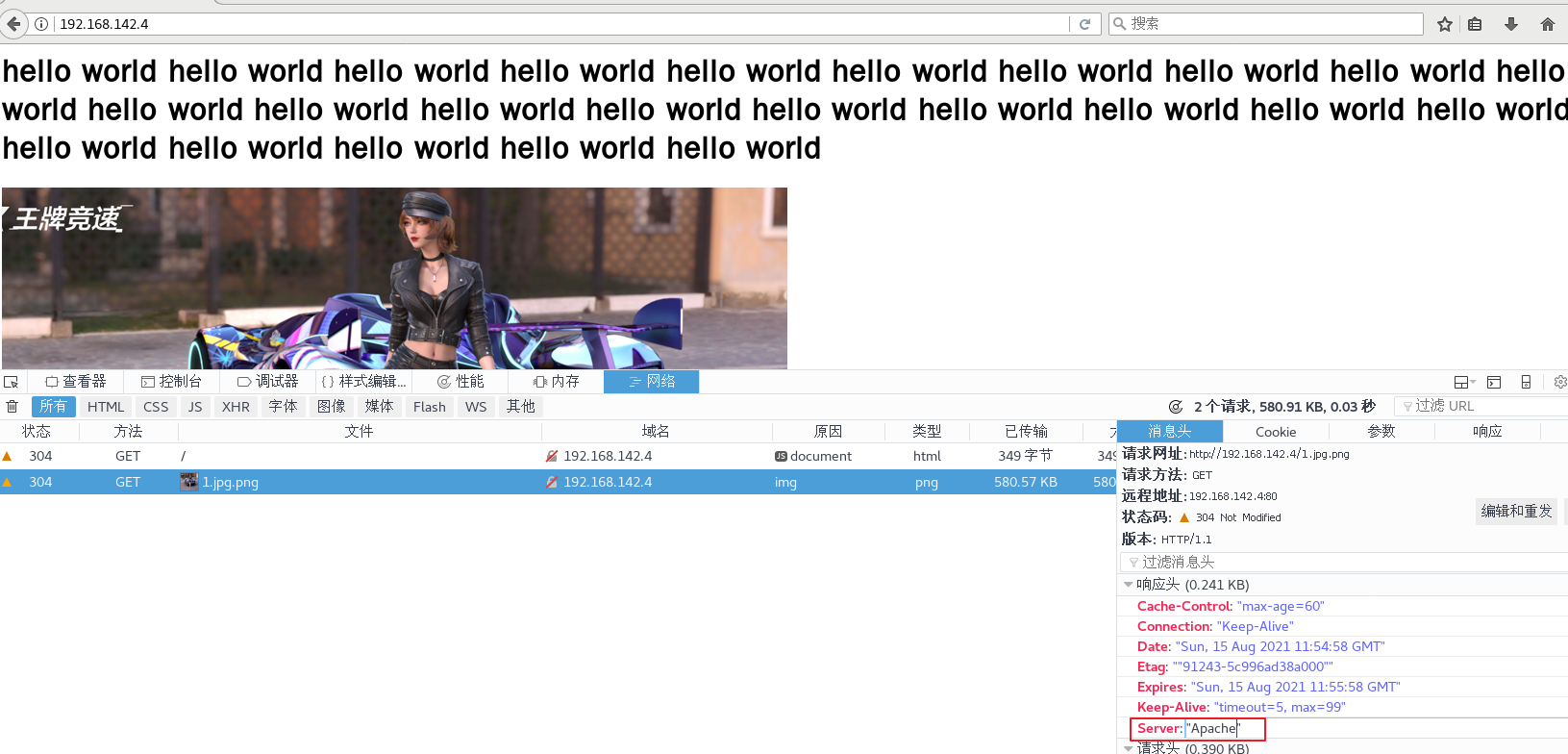Screen dimensions: 1568x754
Task: Click the Etag header row
Action: pyautogui.click(x=1342, y=666)
